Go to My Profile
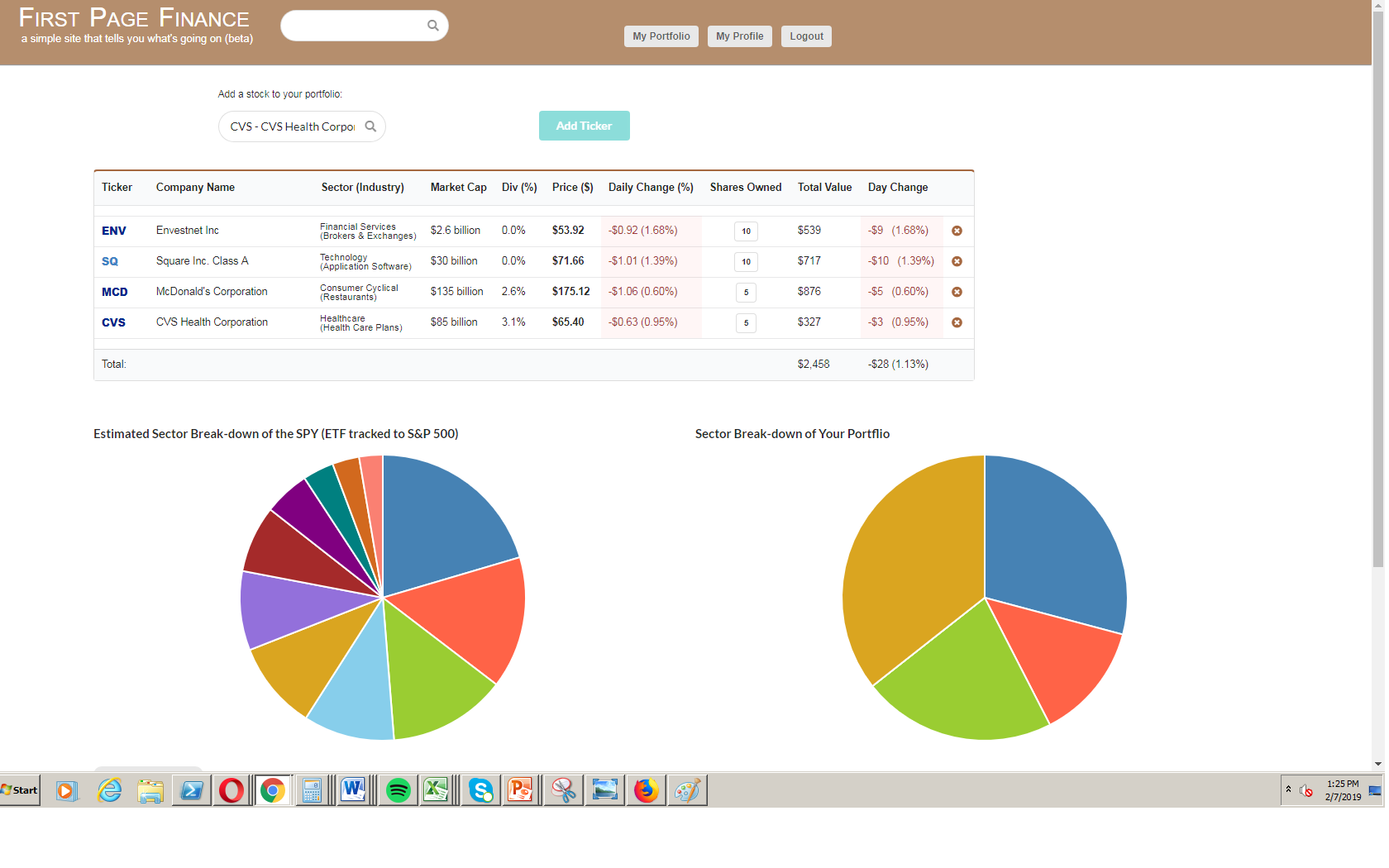Viewport: 1389px width, 868px height. pos(739,36)
